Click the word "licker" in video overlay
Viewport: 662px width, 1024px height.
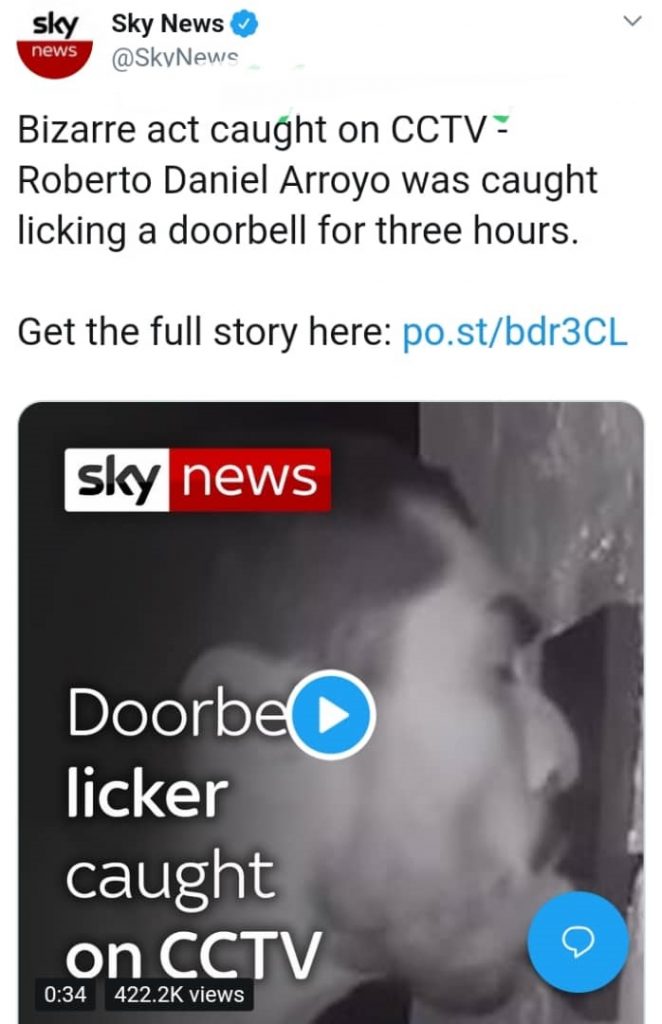pyautogui.click(x=147, y=793)
